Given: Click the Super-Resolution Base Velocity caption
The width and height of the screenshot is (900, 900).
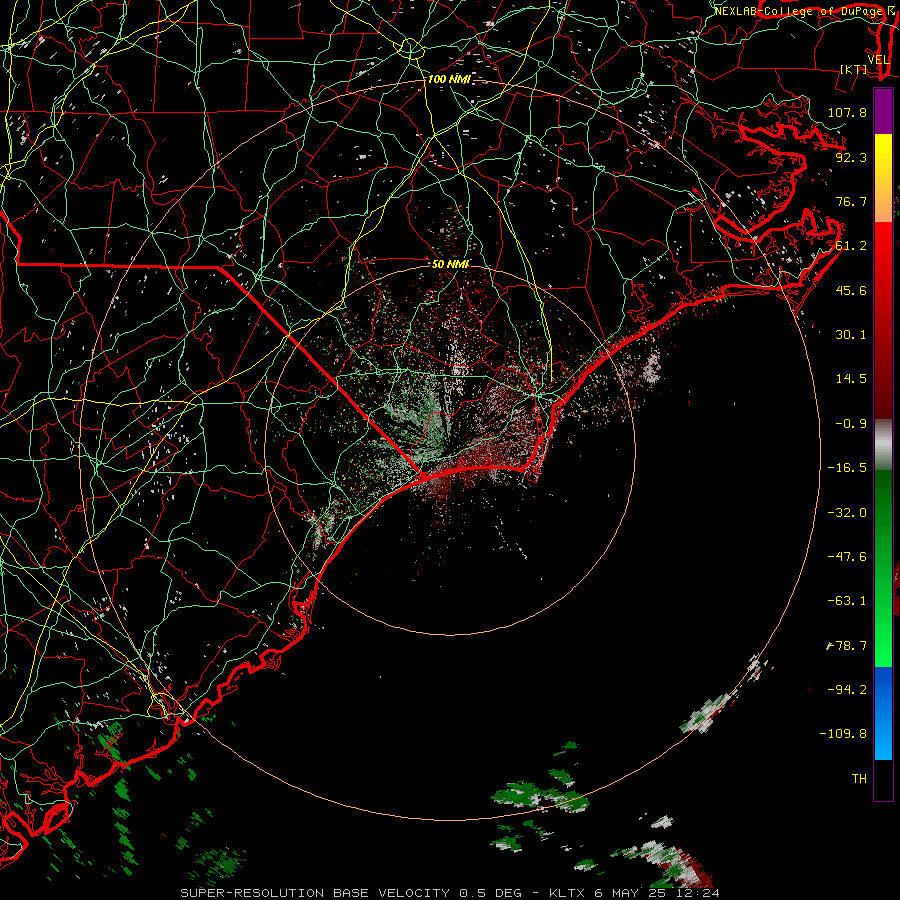Looking at the screenshot, I should click(x=449, y=893).
